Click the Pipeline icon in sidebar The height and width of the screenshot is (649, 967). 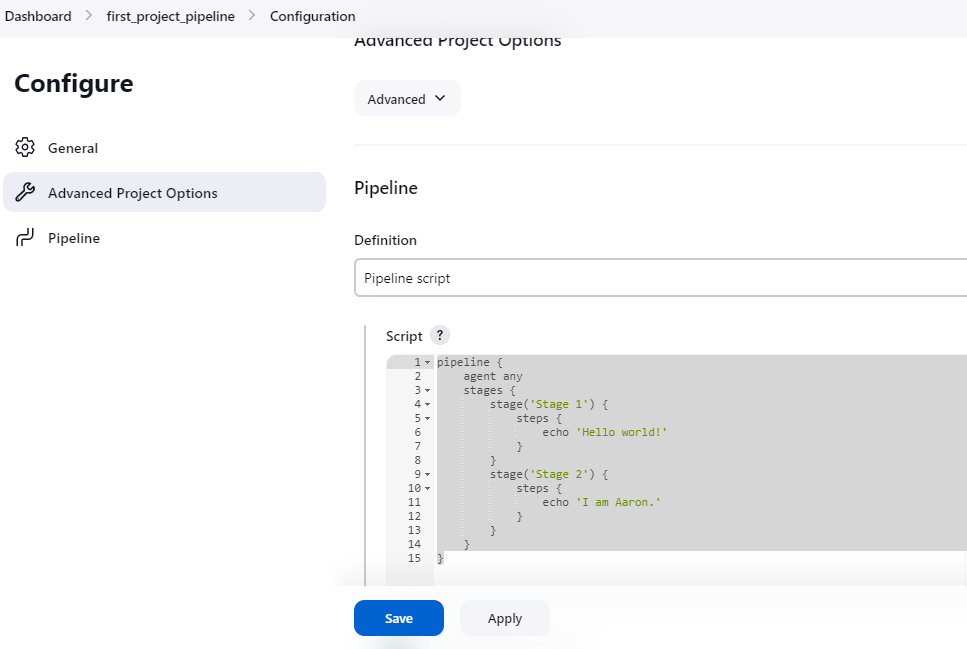[x=25, y=238]
